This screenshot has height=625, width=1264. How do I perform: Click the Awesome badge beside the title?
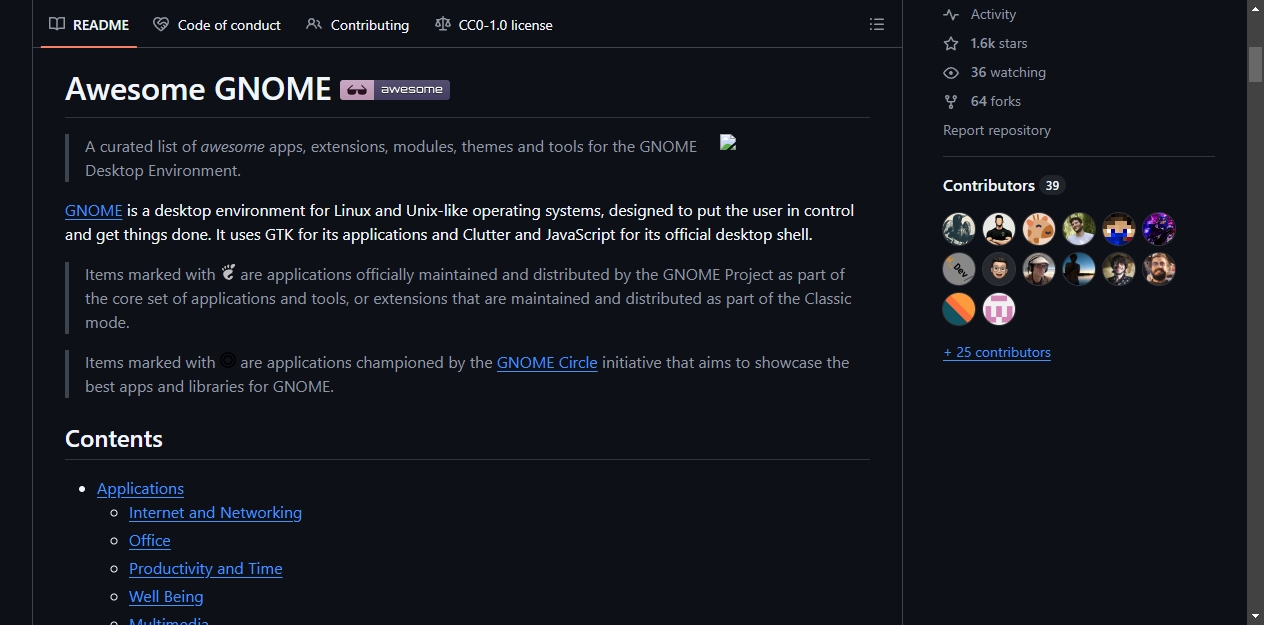395,90
